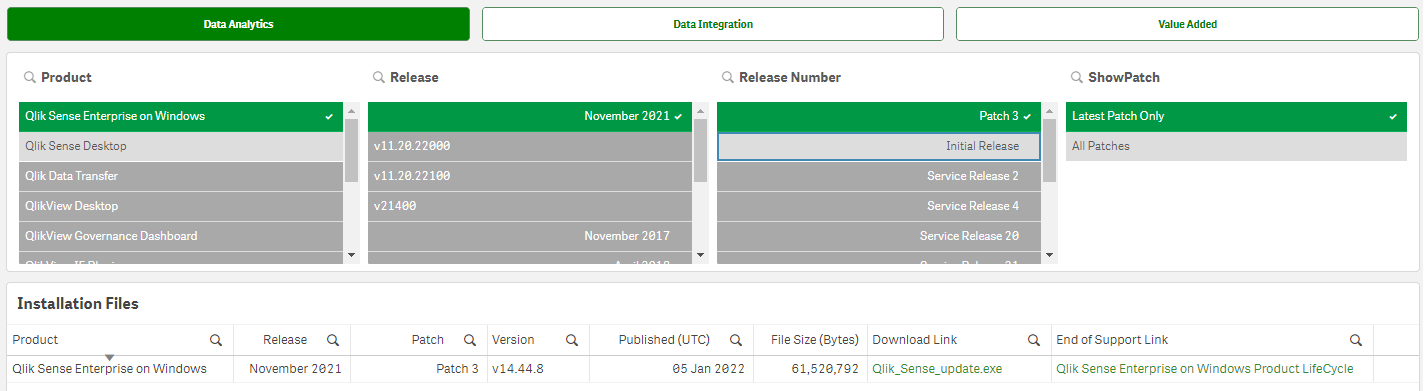The height and width of the screenshot is (391, 1425).
Task: Search the Published (UTC) column
Action: pyautogui.click(x=735, y=340)
